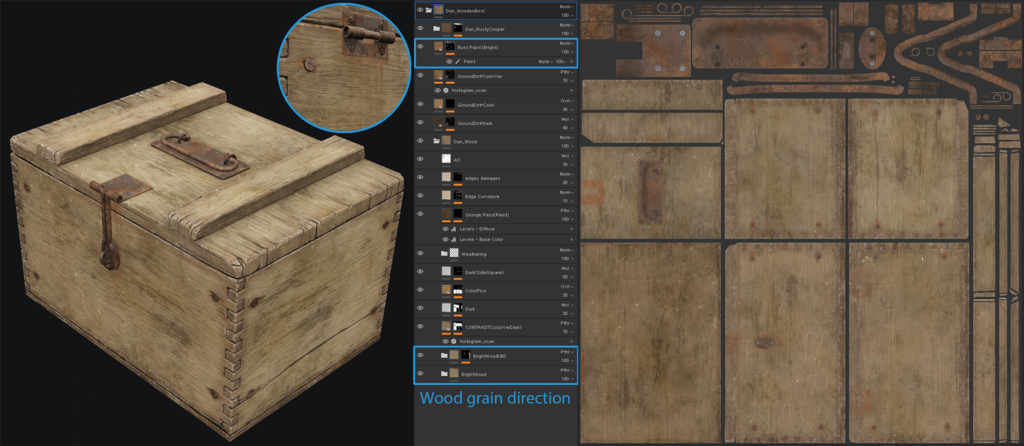This screenshot has width=1024, height=446.
Task: Remove the Paint effect with its X
Action: (x=571, y=61)
